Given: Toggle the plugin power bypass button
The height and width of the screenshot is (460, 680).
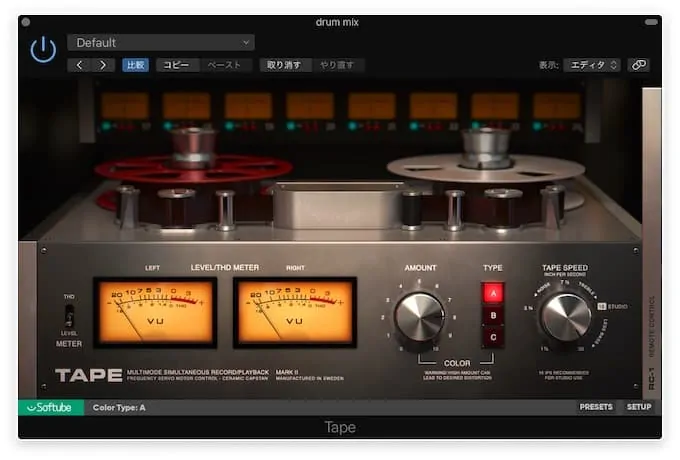Looking at the screenshot, I should [x=43, y=50].
